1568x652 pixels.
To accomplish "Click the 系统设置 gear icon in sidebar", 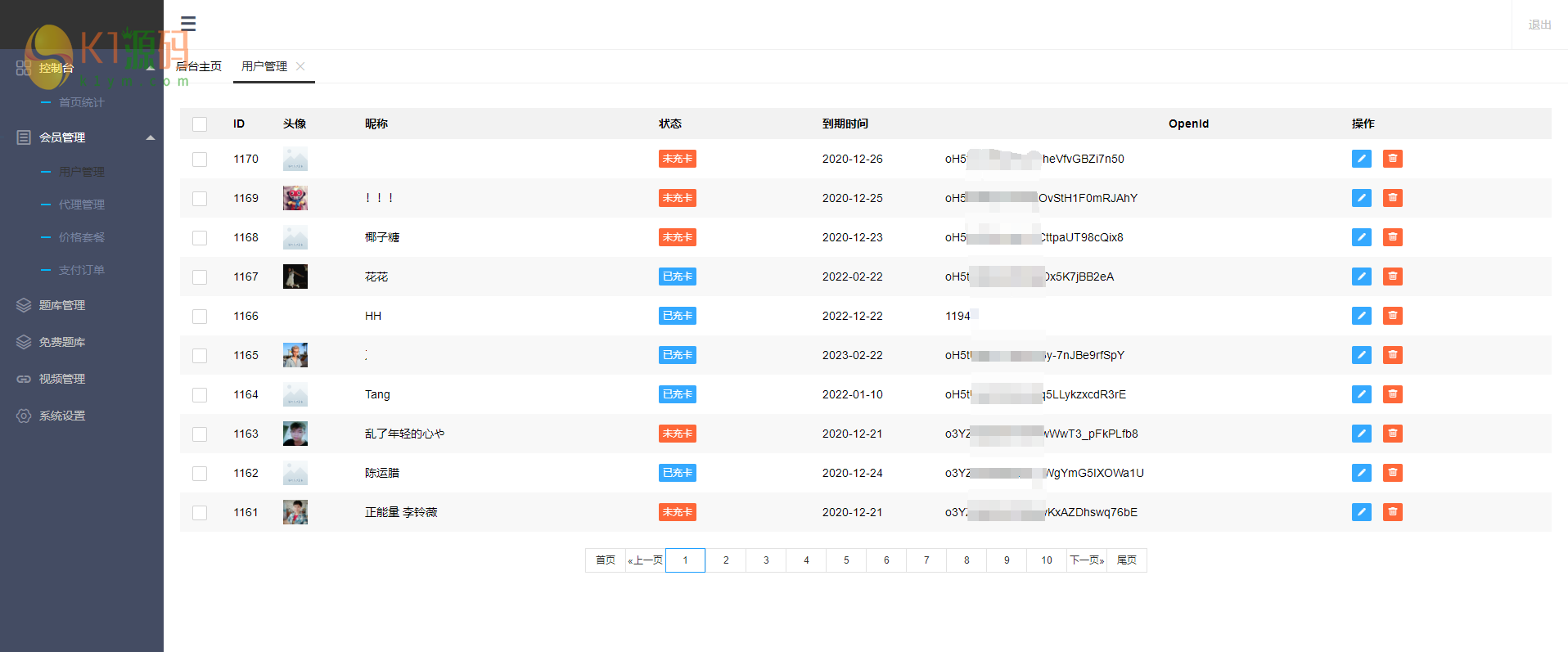I will (x=24, y=416).
